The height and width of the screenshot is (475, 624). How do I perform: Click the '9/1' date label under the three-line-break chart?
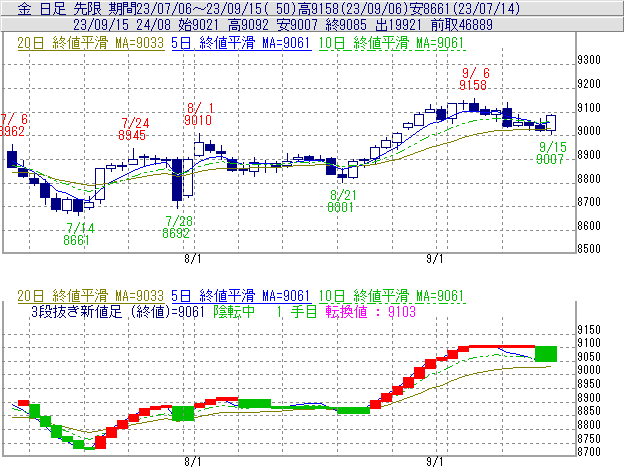coord(435,461)
